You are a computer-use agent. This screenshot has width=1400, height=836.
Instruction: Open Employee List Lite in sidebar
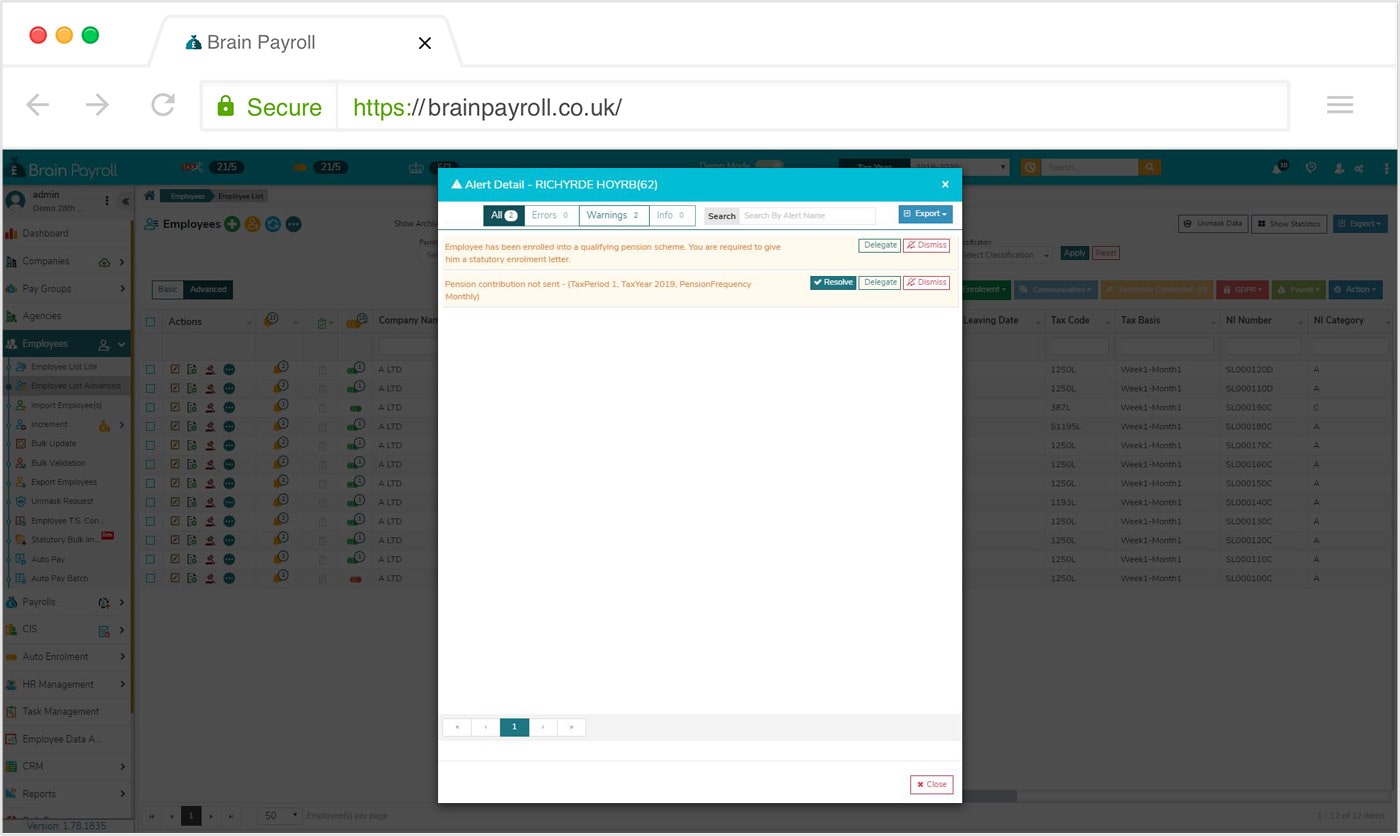point(64,367)
